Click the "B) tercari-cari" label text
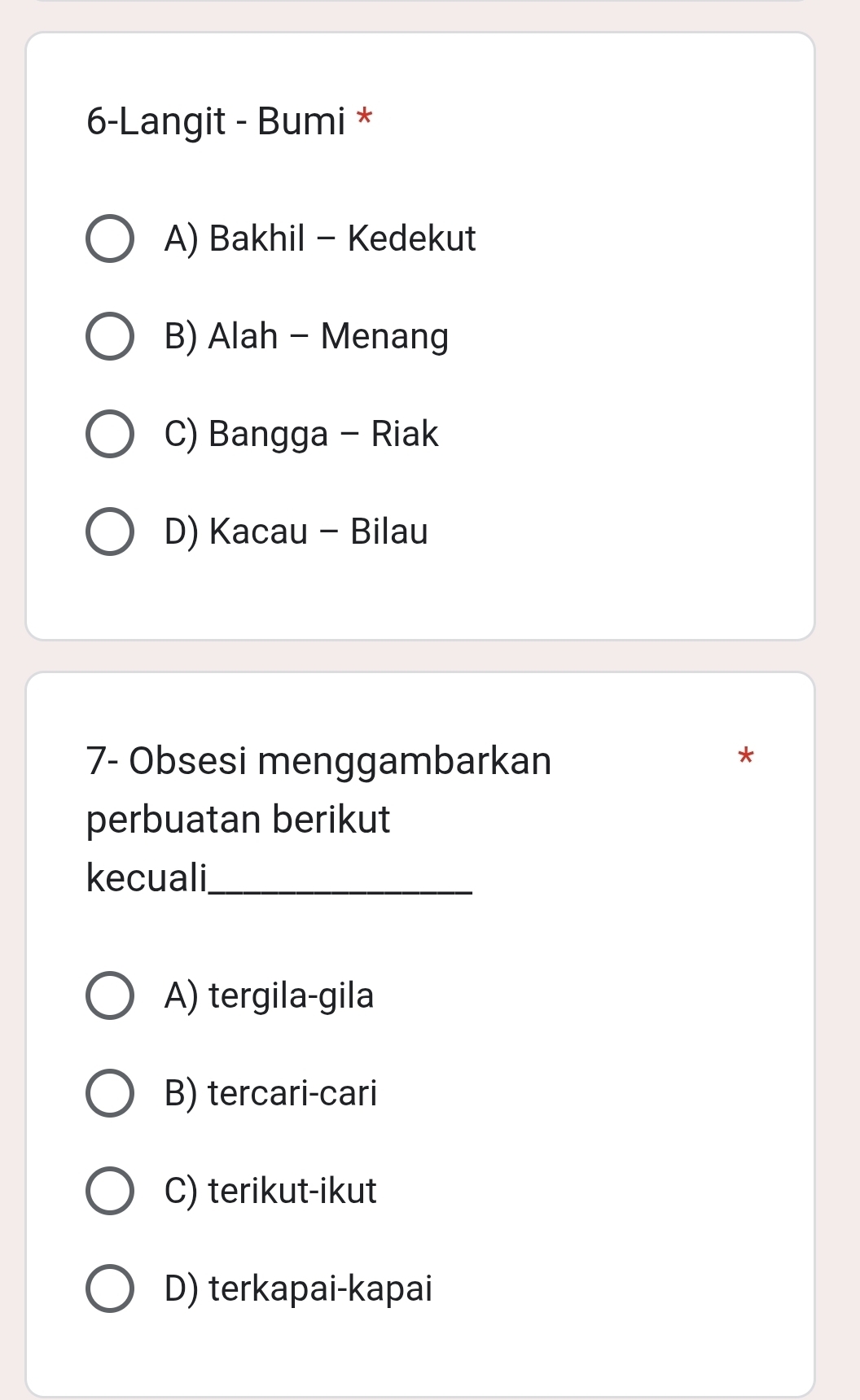Viewport: 860px width, 1400px height. (270, 1093)
